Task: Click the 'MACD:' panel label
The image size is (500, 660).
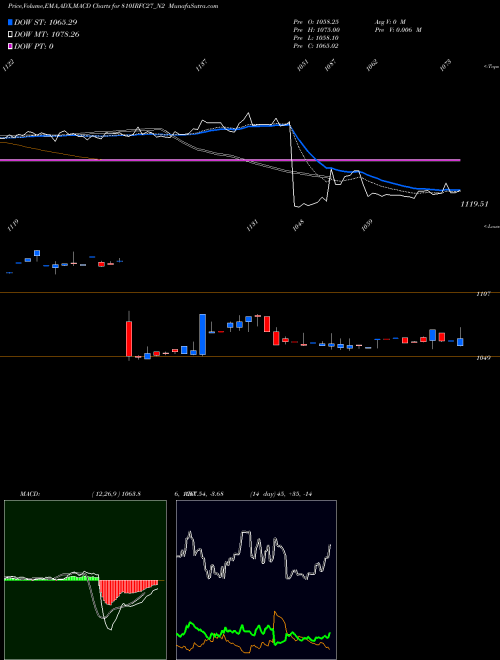Action: [x=29, y=494]
